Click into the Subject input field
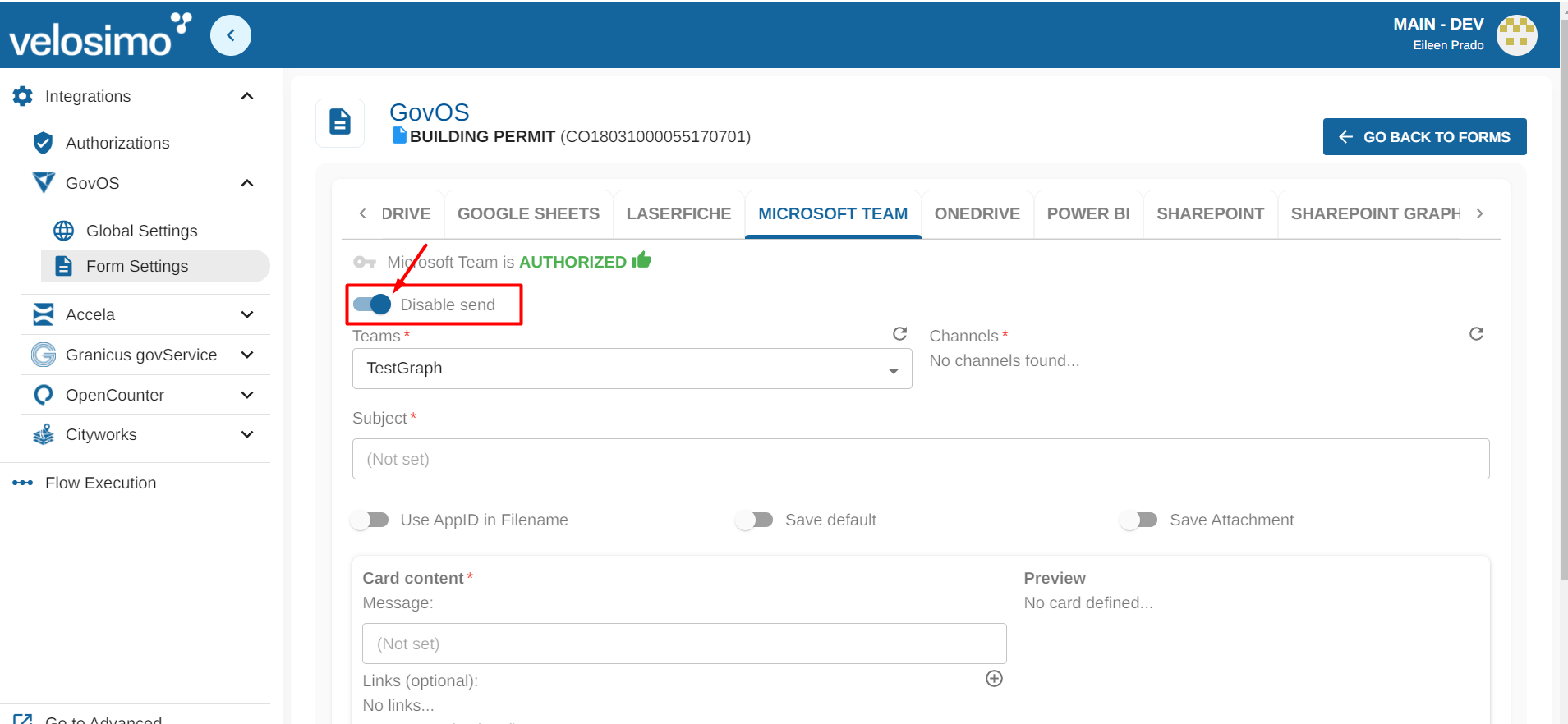This screenshot has width=1568, height=724. click(x=921, y=459)
